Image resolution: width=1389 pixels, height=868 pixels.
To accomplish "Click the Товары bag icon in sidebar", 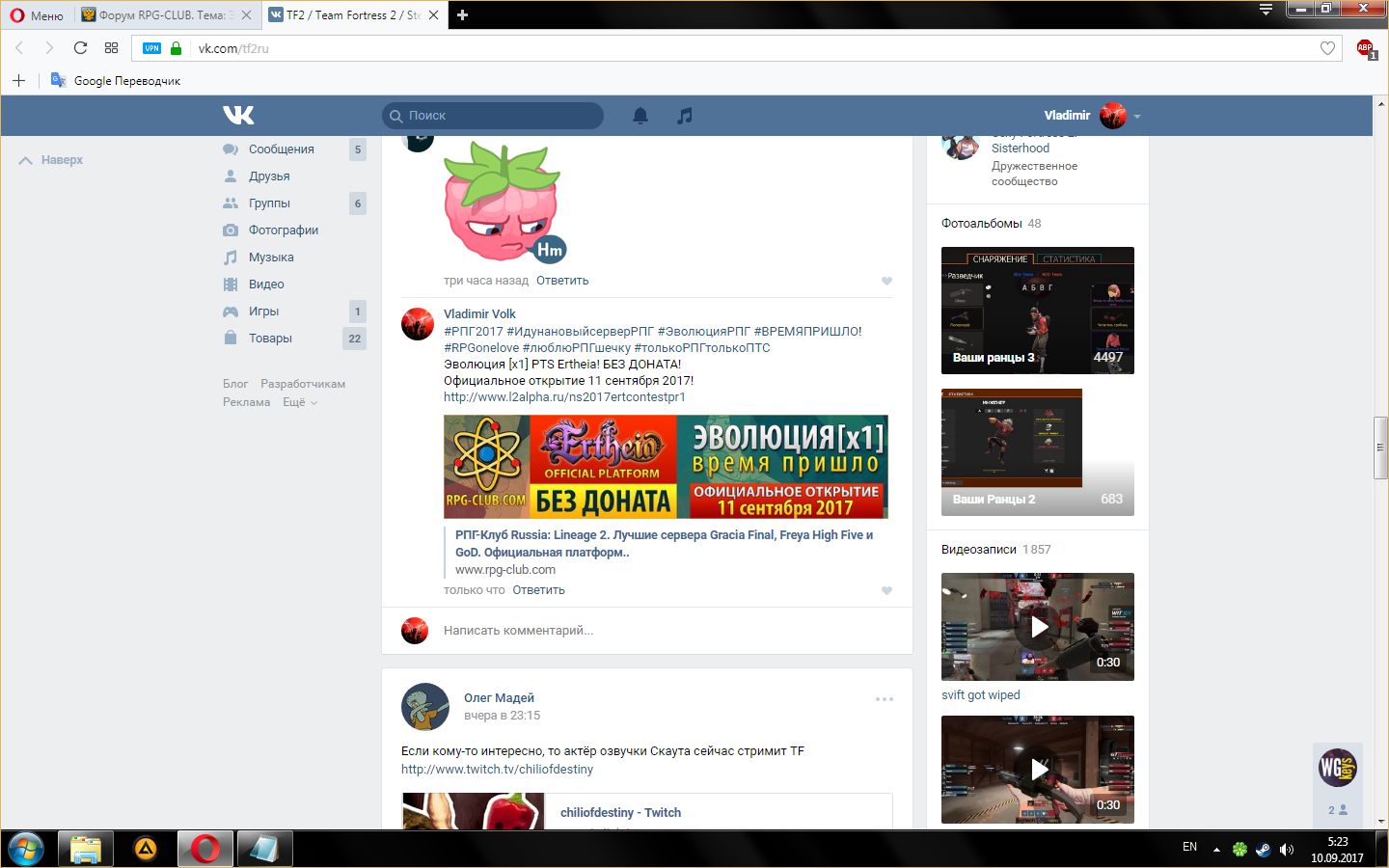I will coord(231,339).
